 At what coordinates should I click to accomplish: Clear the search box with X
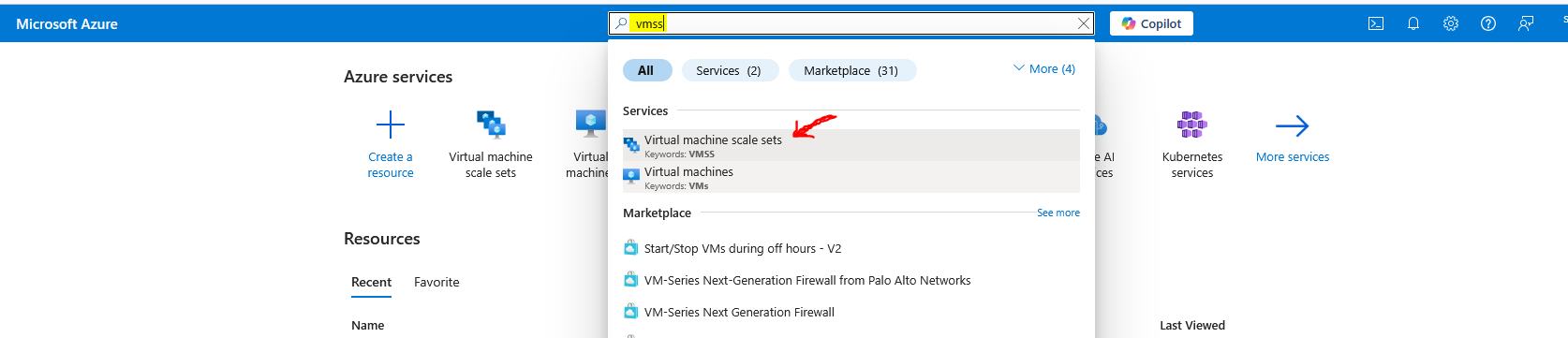pos(1084,23)
